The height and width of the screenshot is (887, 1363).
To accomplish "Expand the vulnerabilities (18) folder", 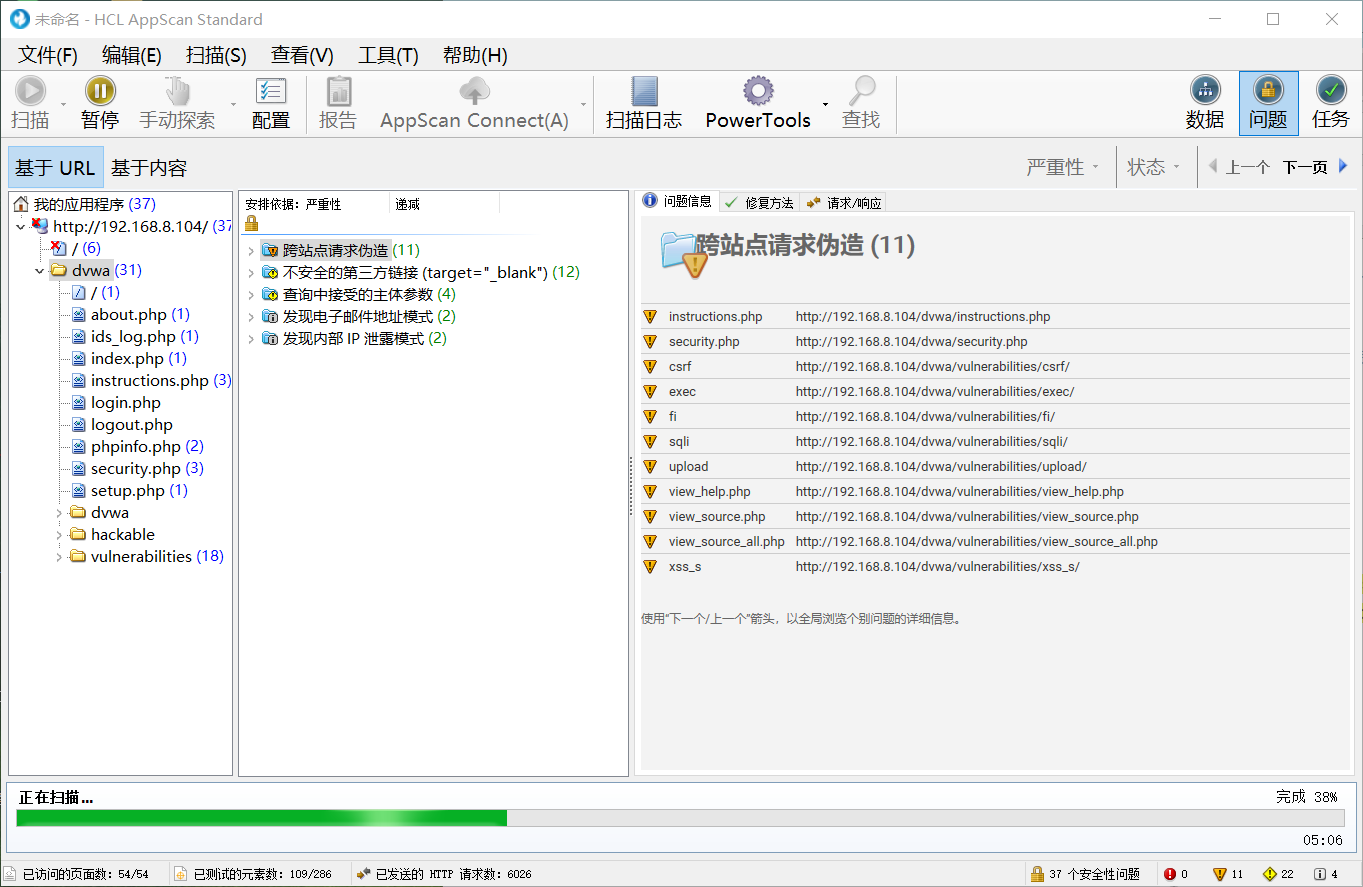I will click(x=59, y=556).
